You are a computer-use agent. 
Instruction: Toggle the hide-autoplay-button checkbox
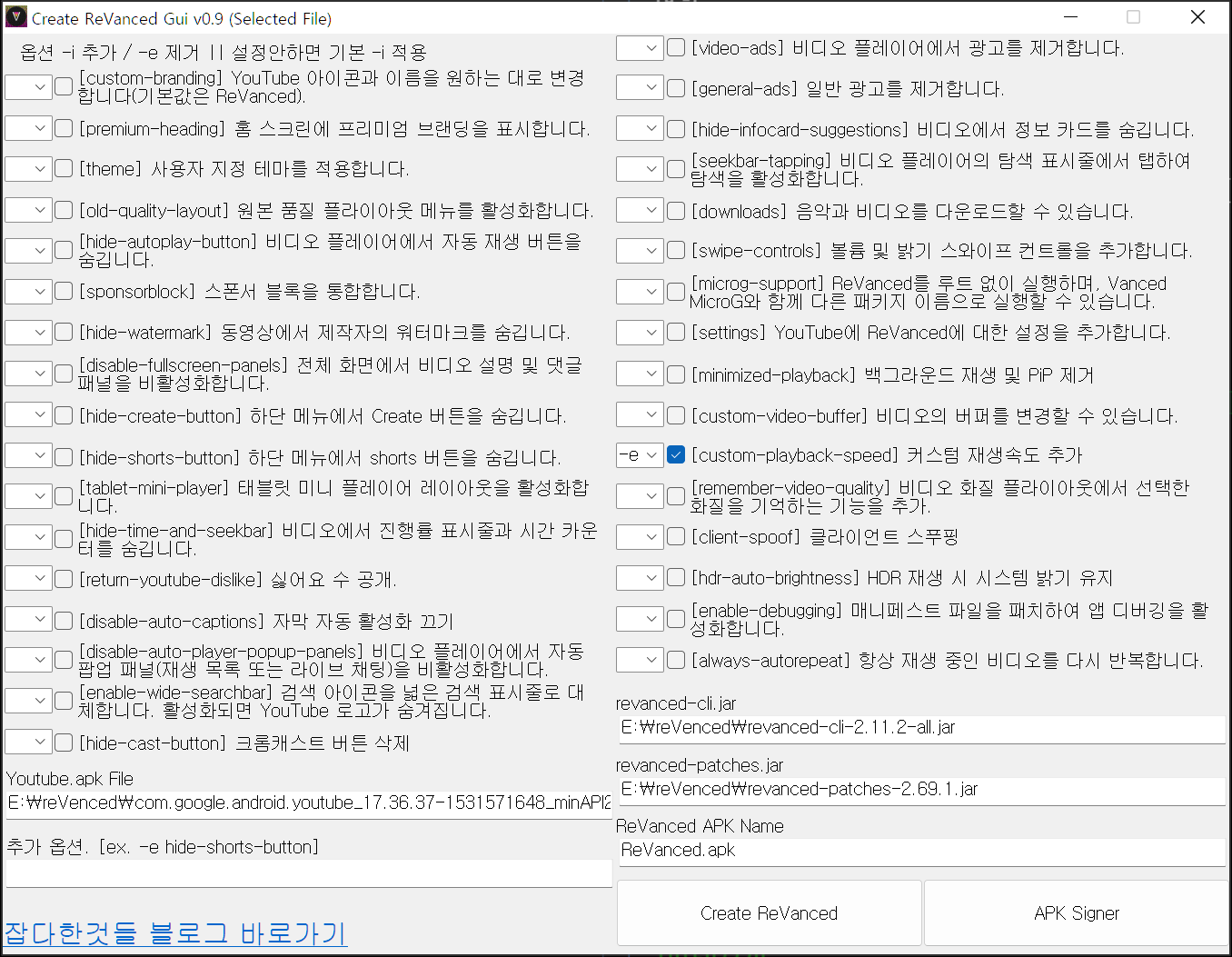point(64,250)
